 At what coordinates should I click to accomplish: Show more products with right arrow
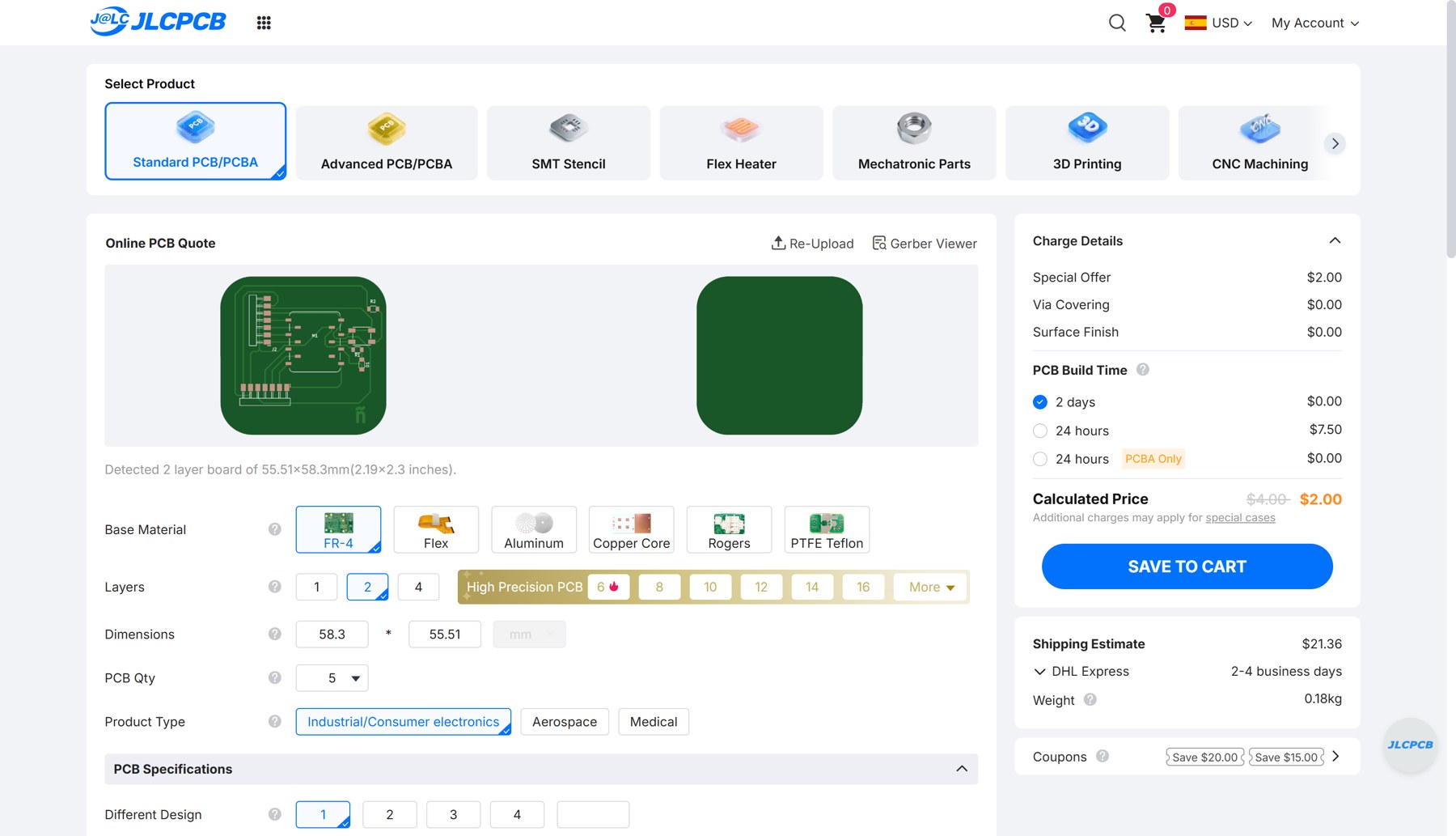point(1335,143)
